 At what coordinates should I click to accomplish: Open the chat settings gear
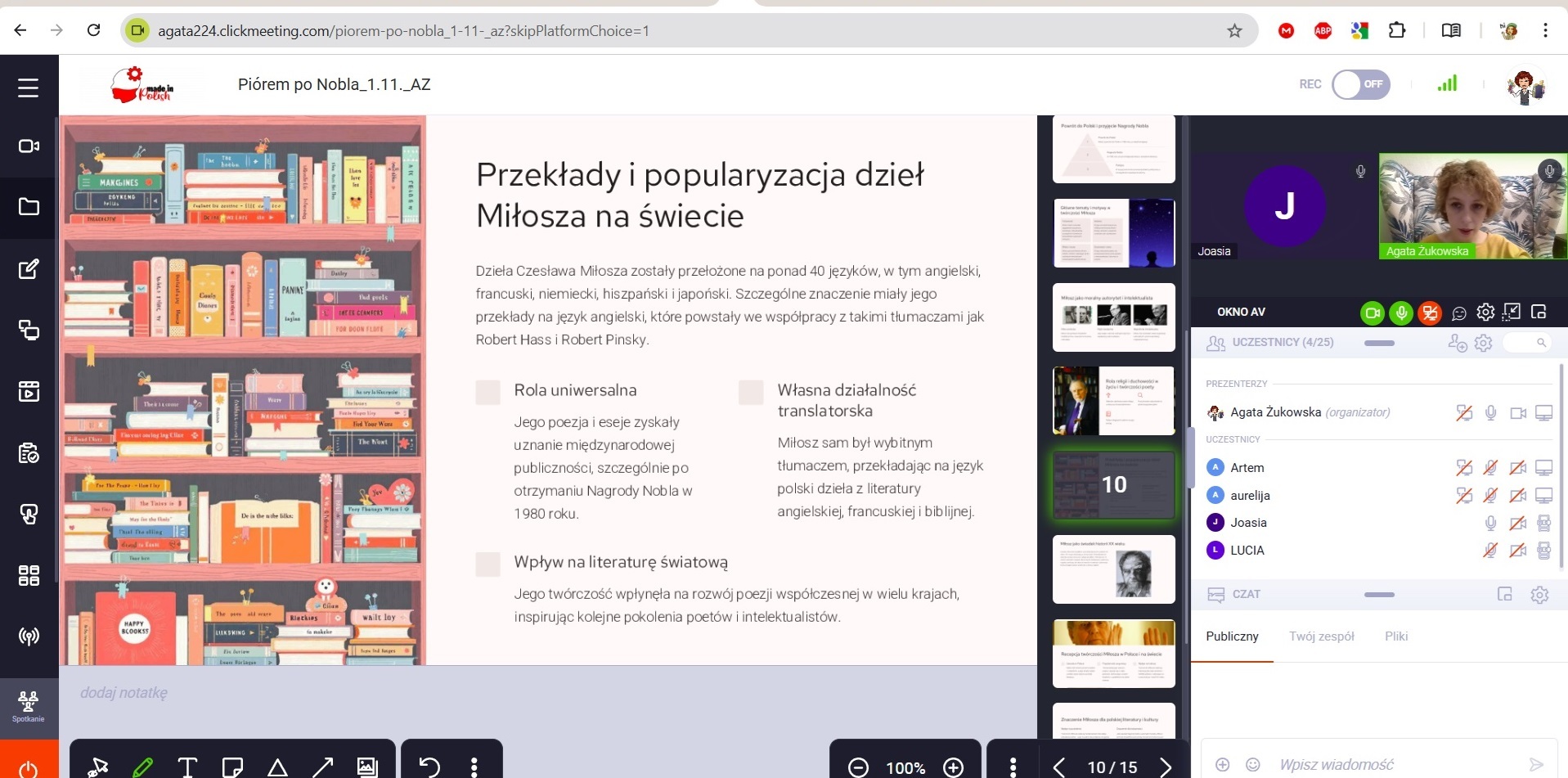[x=1539, y=595]
